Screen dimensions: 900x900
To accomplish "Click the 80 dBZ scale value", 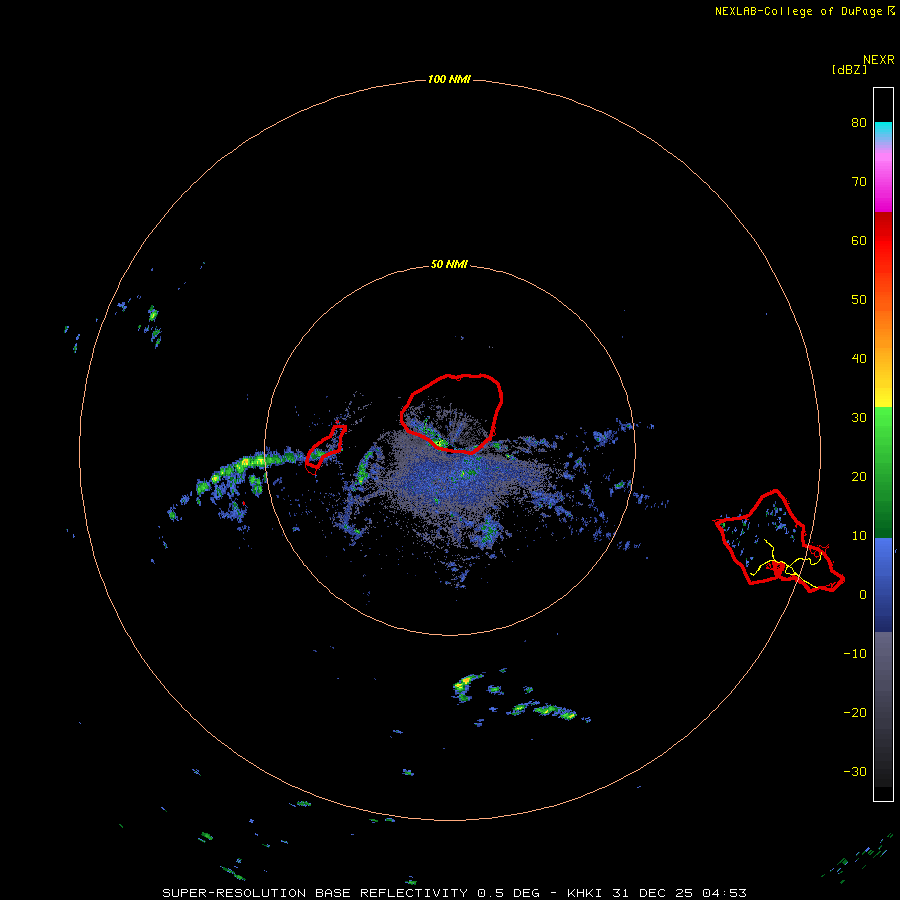I will pyautogui.click(x=859, y=122).
